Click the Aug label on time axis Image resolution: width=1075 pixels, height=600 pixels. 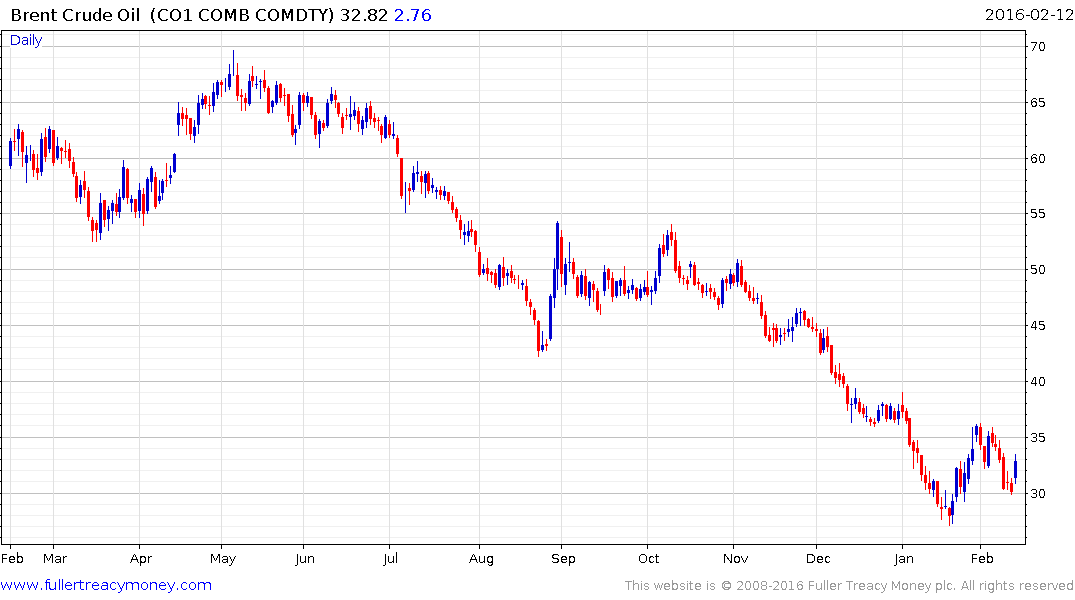(x=481, y=559)
